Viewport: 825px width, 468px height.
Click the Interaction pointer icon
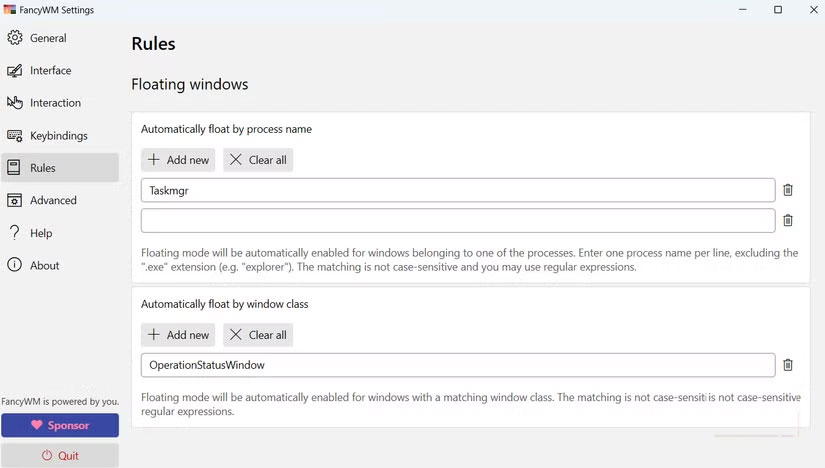point(15,103)
